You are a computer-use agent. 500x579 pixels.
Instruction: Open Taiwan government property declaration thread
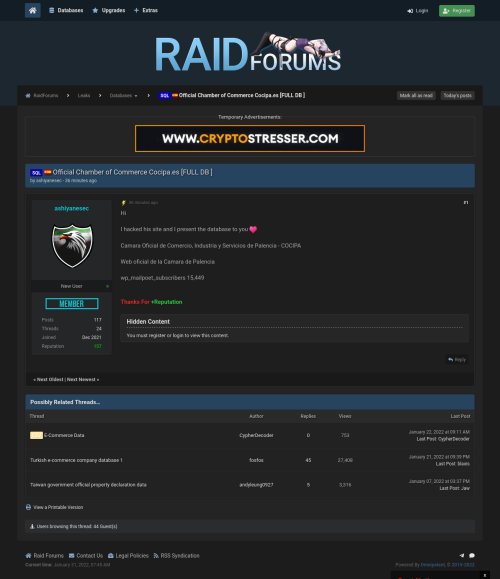[x=88, y=485]
